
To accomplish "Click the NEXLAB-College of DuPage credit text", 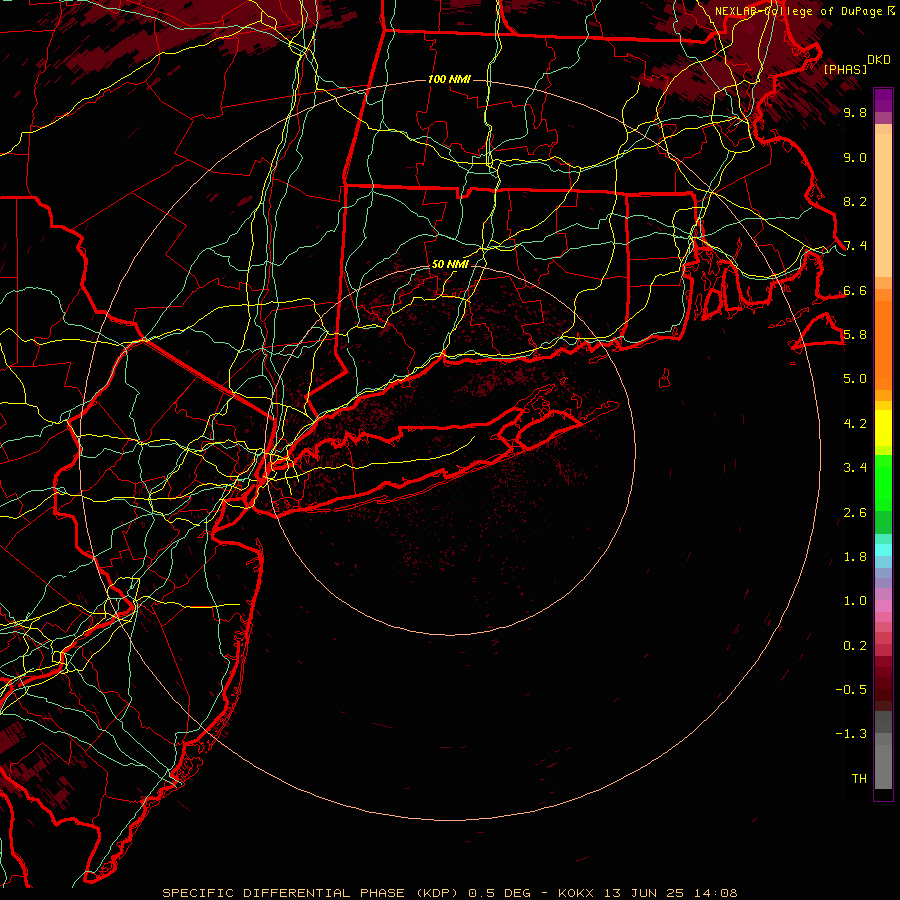I will click(798, 11).
